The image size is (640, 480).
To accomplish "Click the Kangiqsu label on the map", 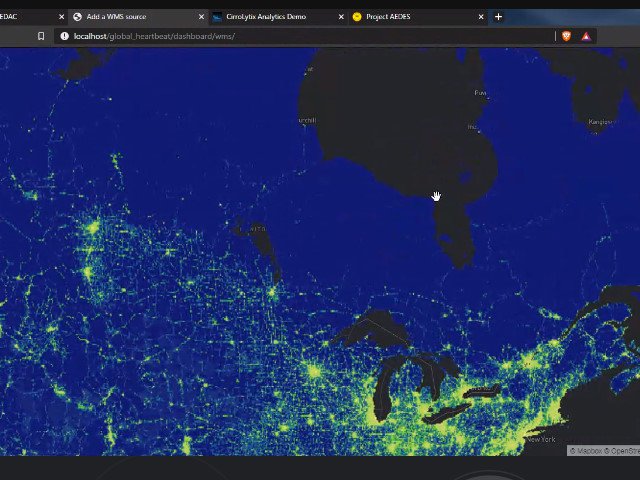I will tap(600, 122).
